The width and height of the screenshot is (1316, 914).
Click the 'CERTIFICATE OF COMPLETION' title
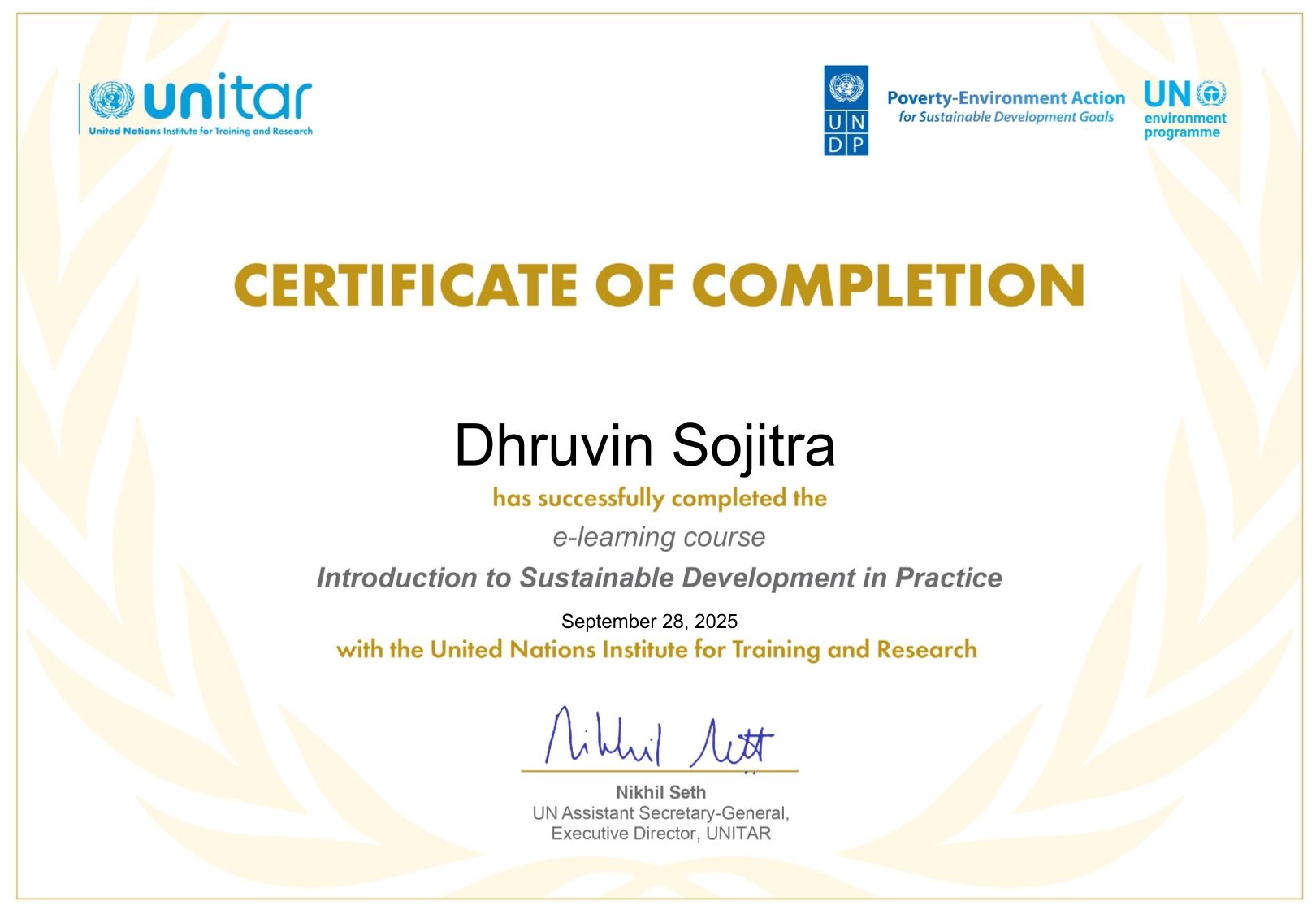point(659,285)
